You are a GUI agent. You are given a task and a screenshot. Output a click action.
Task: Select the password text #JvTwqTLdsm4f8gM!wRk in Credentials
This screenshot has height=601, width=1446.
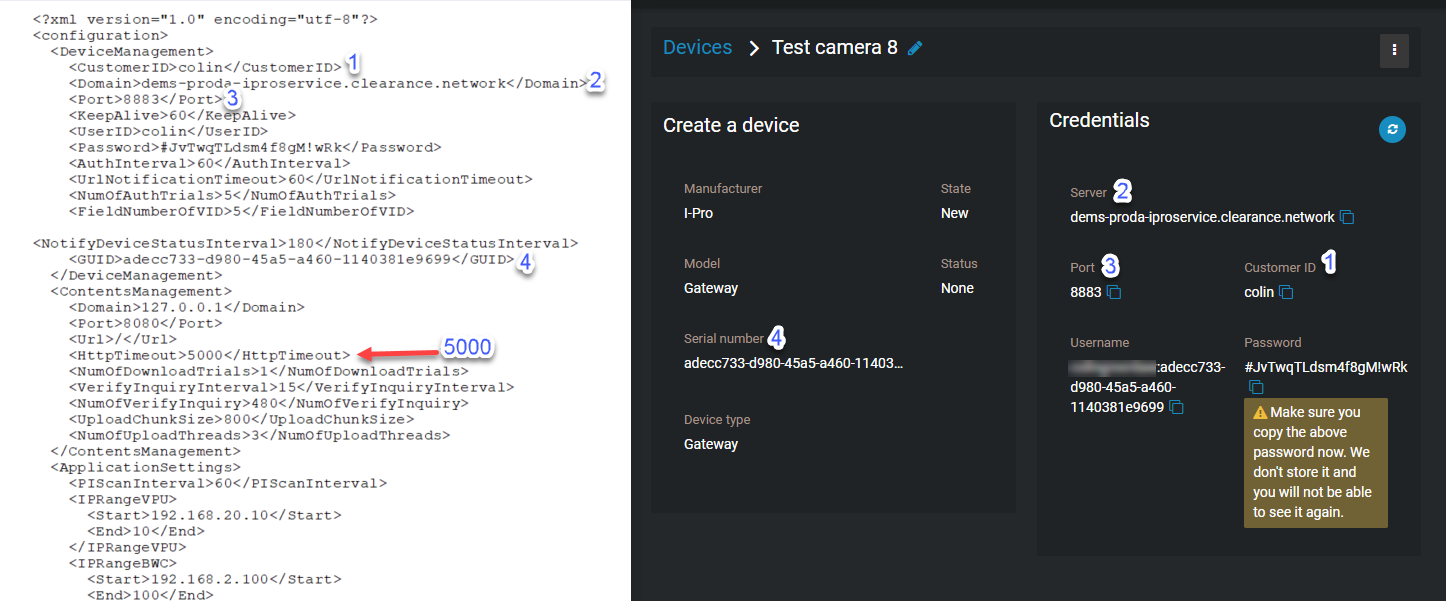[x=1326, y=367]
